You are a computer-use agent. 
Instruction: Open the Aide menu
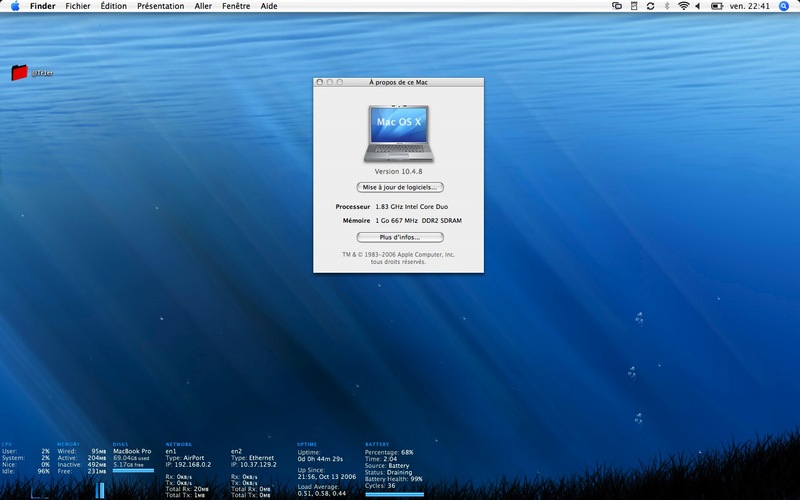point(269,6)
